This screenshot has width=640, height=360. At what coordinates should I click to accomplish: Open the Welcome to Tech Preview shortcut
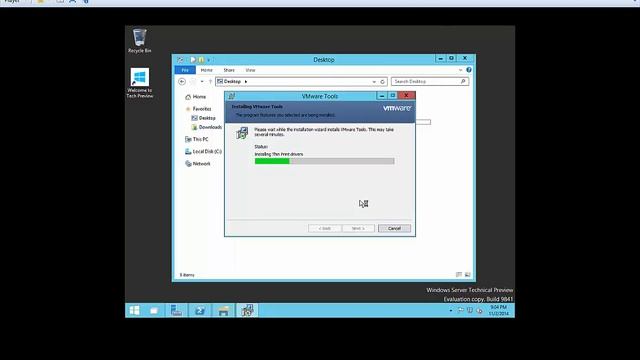[140, 83]
